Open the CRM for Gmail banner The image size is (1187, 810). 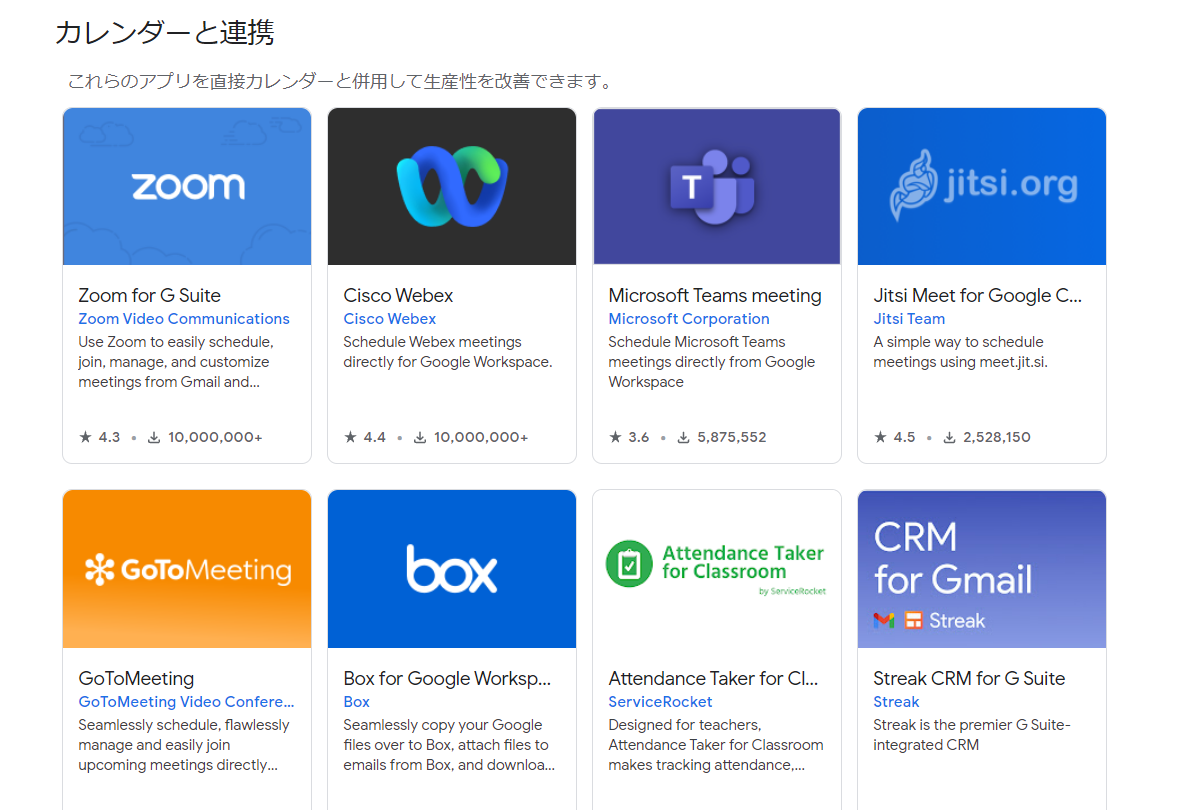point(982,569)
